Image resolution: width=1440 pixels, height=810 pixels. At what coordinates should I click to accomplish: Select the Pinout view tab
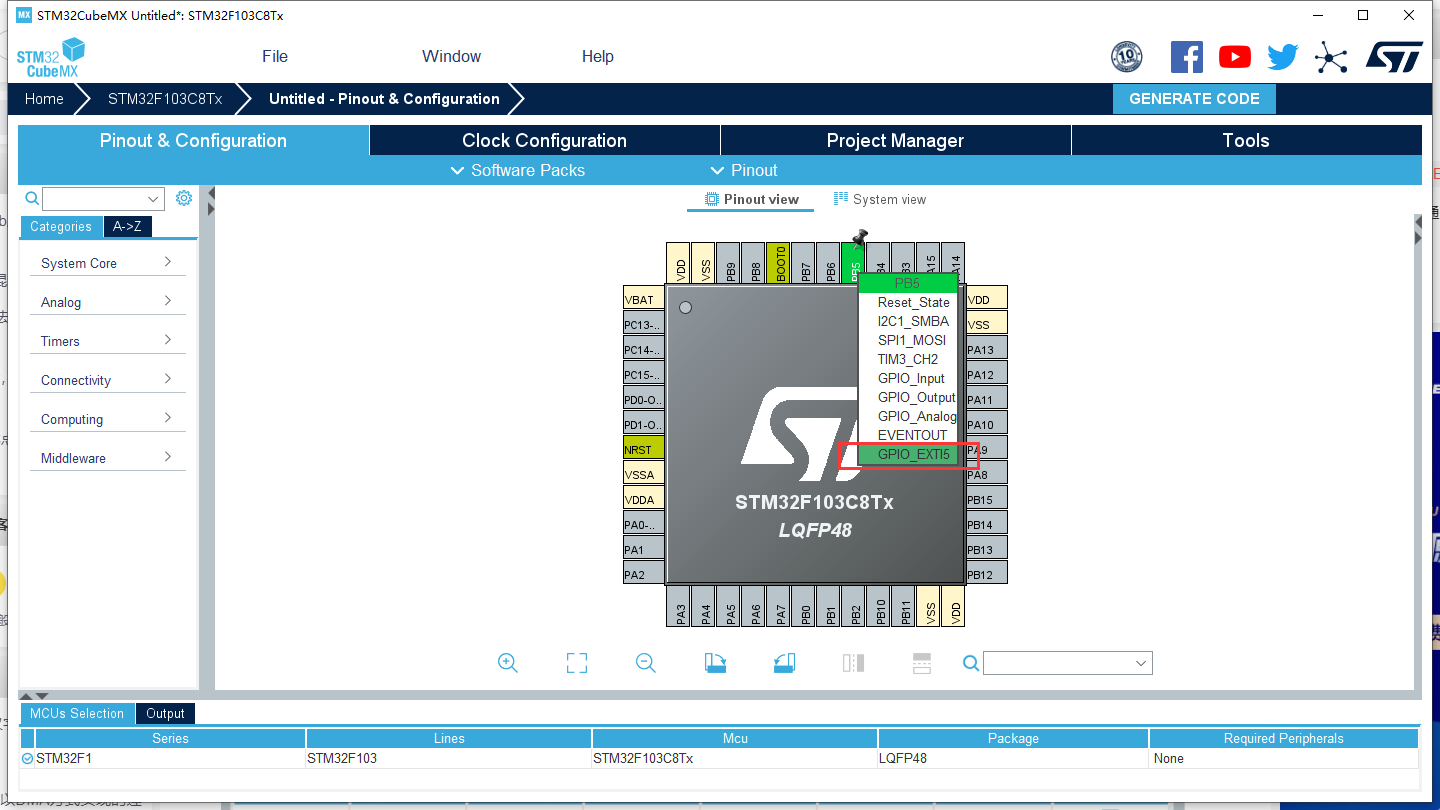coord(751,199)
